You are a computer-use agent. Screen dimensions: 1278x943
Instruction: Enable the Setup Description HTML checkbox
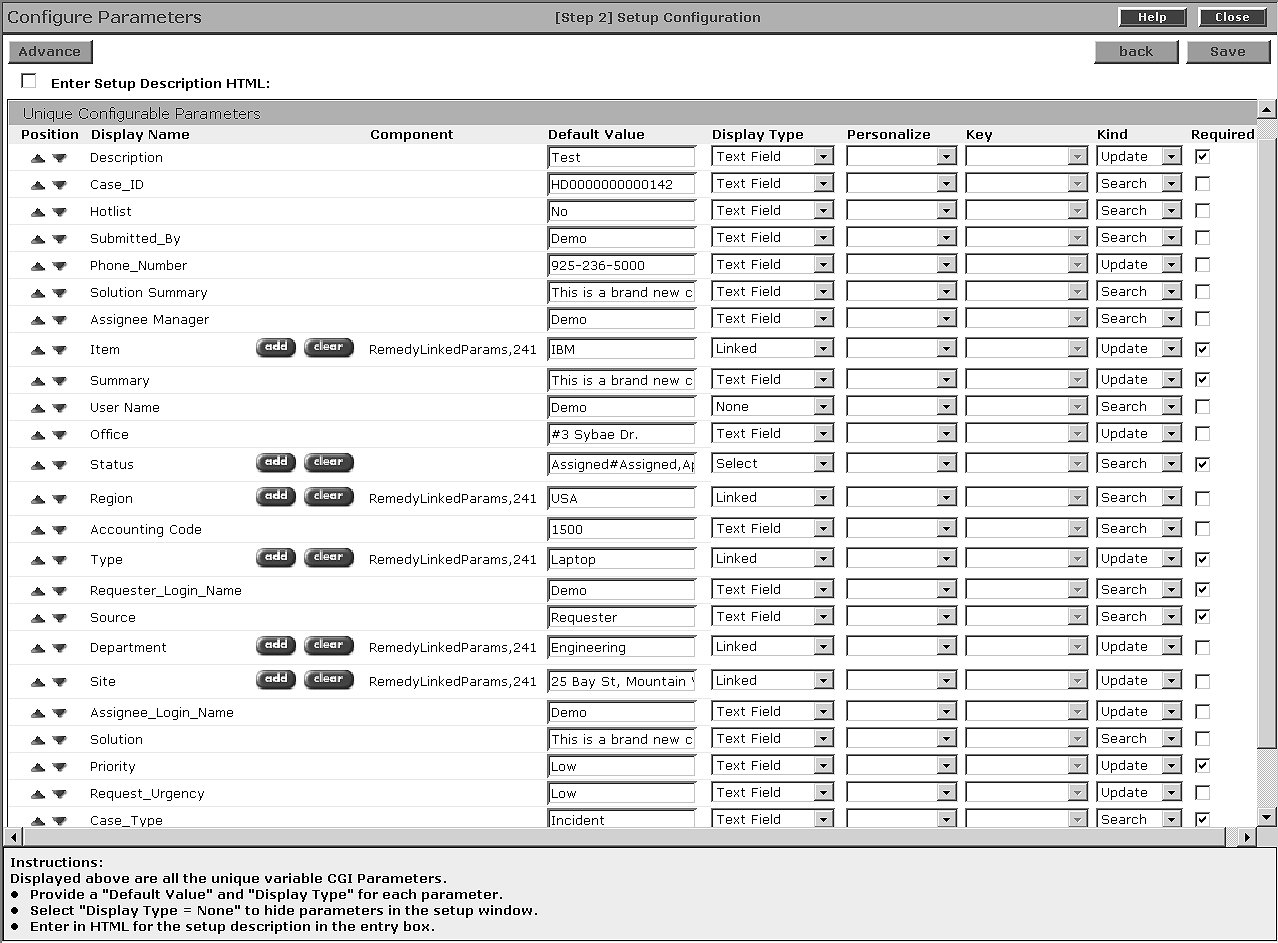tap(28, 81)
